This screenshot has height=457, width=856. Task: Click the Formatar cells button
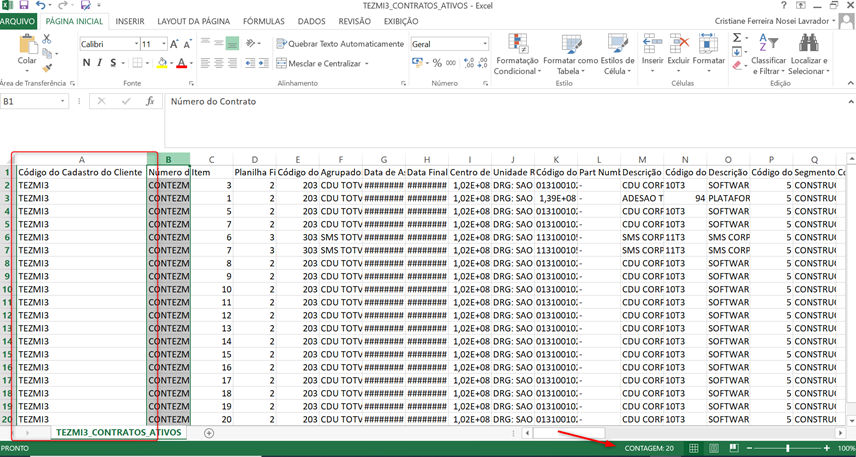[709, 53]
